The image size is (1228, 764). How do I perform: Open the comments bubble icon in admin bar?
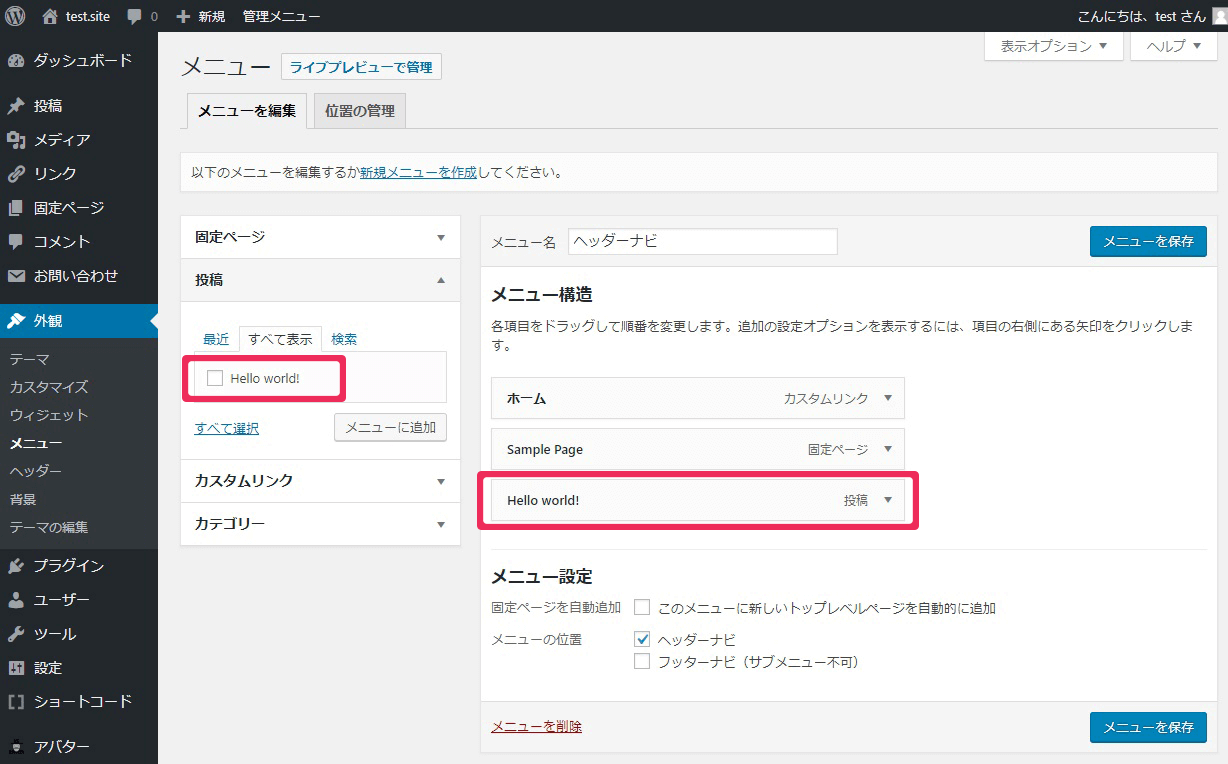[x=135, y=17]
